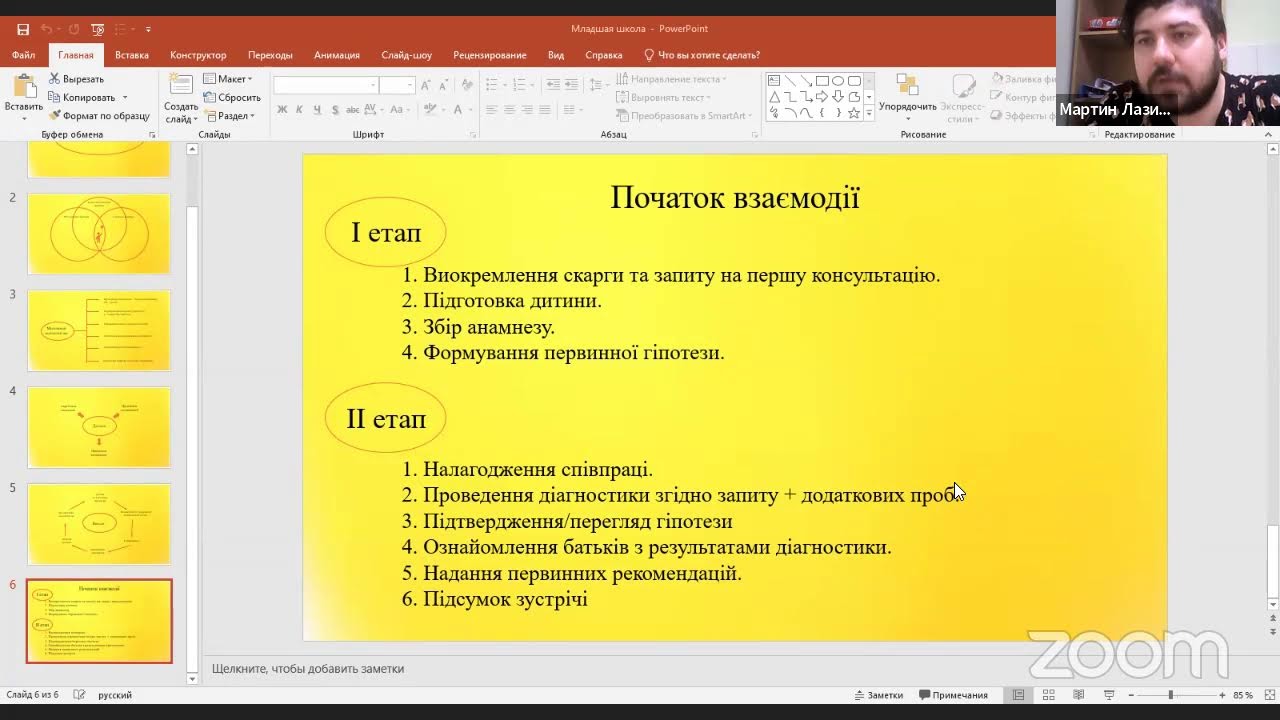Click the Упорядочить arrange button
The height and width of the screenshot is (720, 1280).
(x=907, y=97)
